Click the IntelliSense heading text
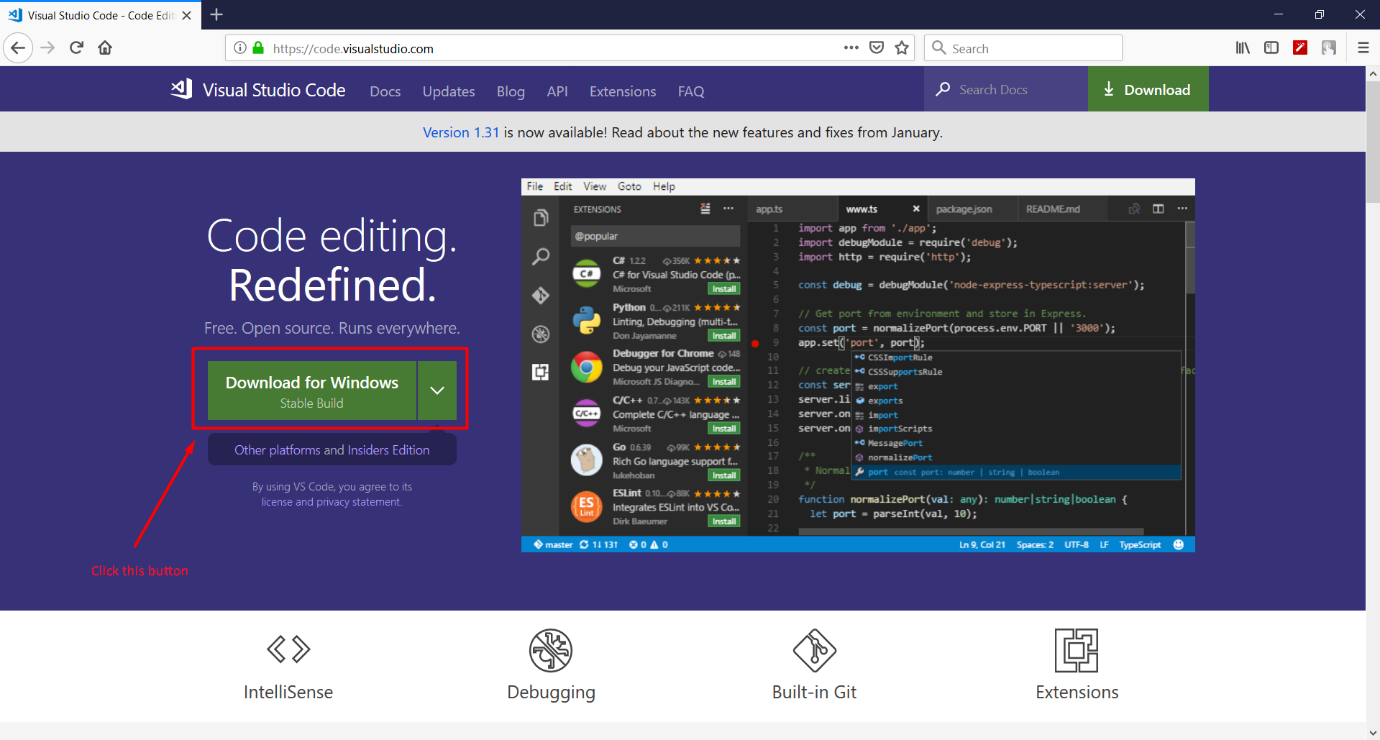 tap(288, 692)
